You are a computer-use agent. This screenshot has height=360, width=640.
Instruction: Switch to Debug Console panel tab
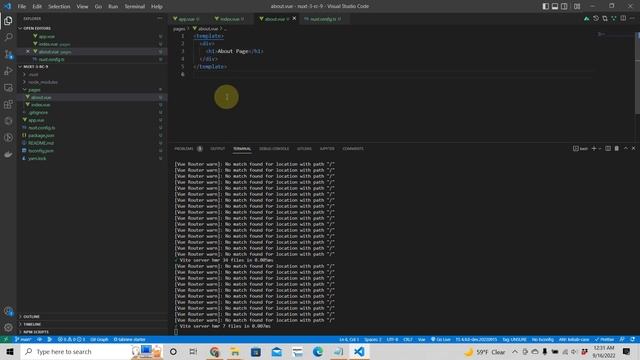(274, 149)
